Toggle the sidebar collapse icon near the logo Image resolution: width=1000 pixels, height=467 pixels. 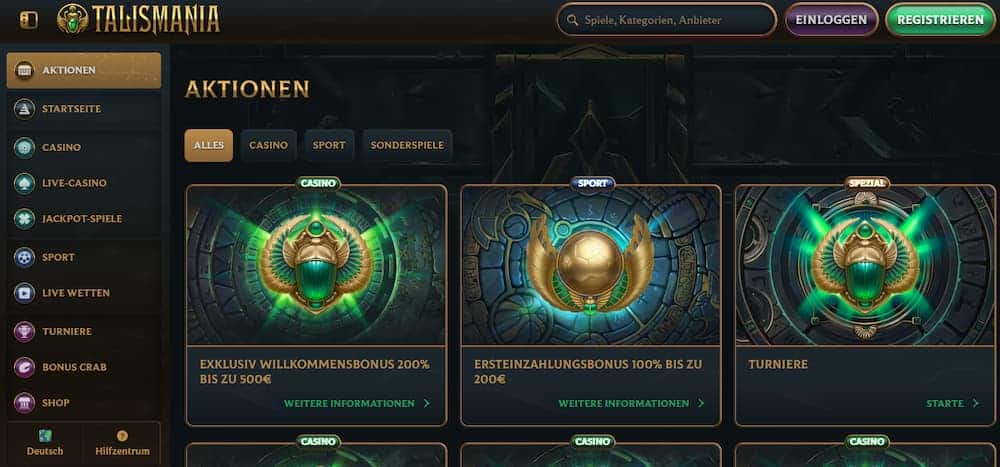[29, 20]
